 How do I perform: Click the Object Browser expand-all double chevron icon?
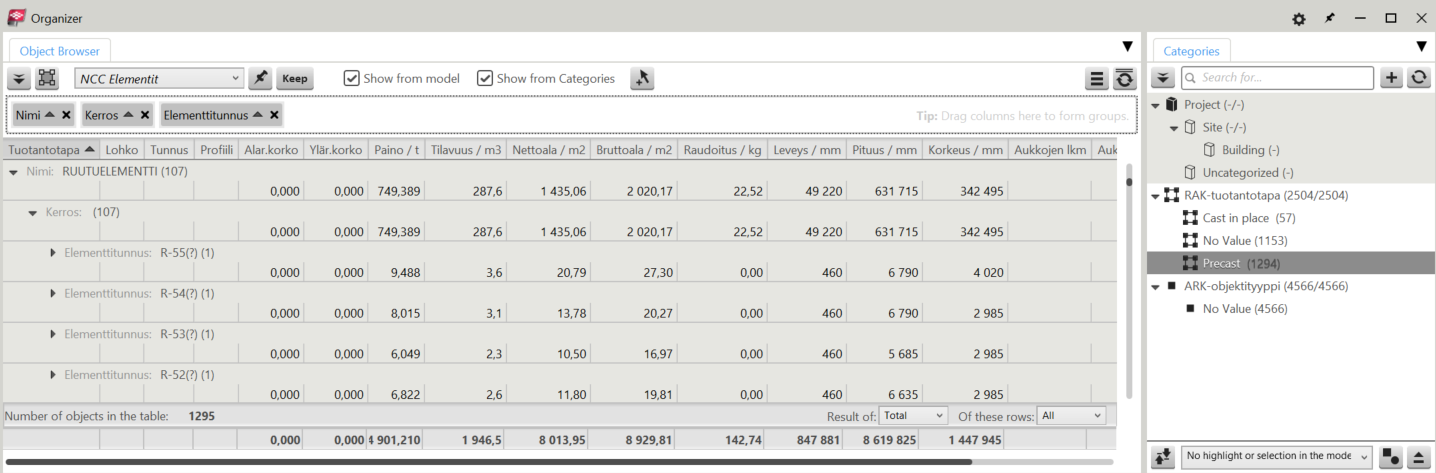[x=19, y=79]
